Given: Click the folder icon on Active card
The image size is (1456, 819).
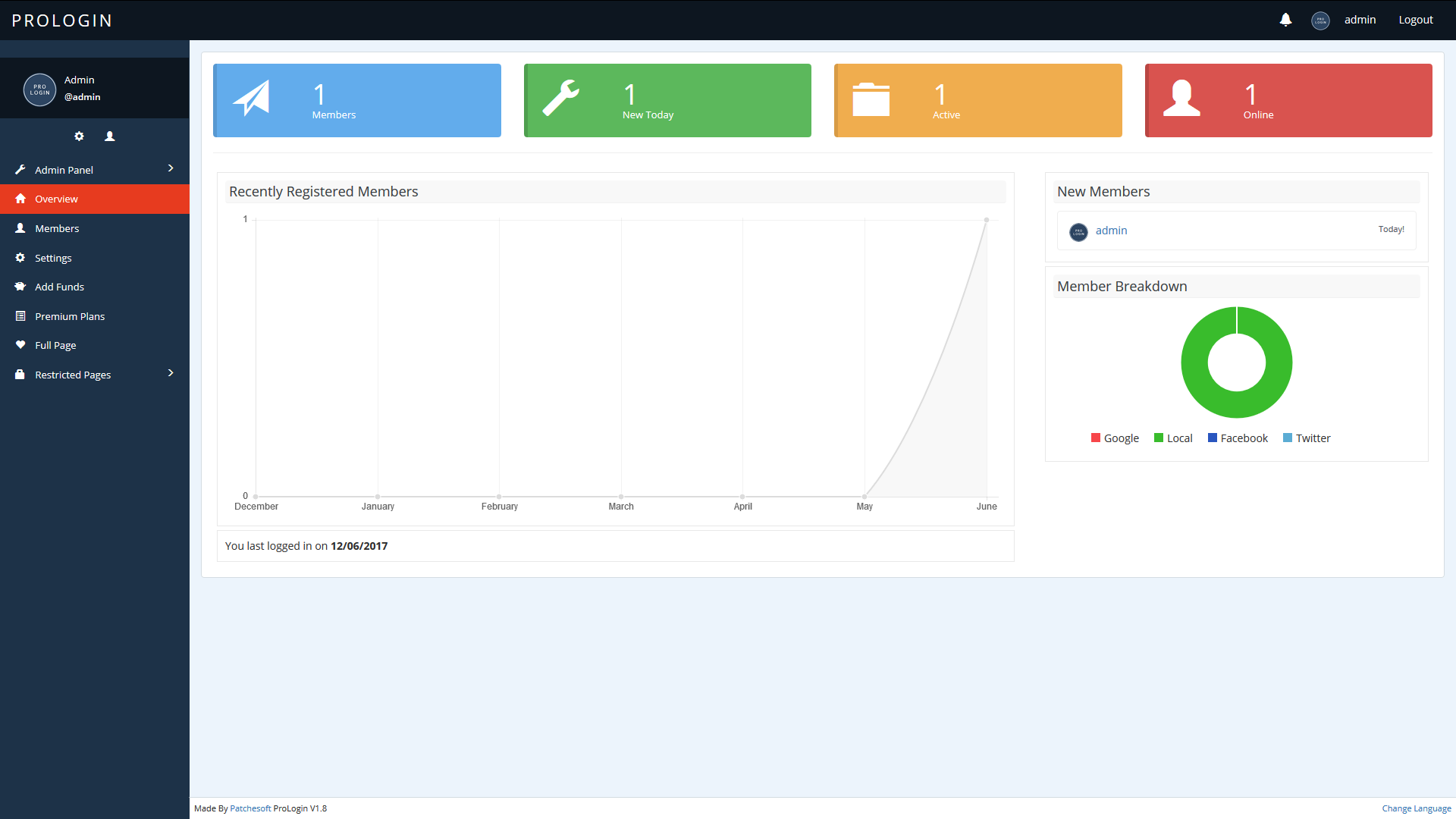Looking at the screenshot, I should click(871, 100).
